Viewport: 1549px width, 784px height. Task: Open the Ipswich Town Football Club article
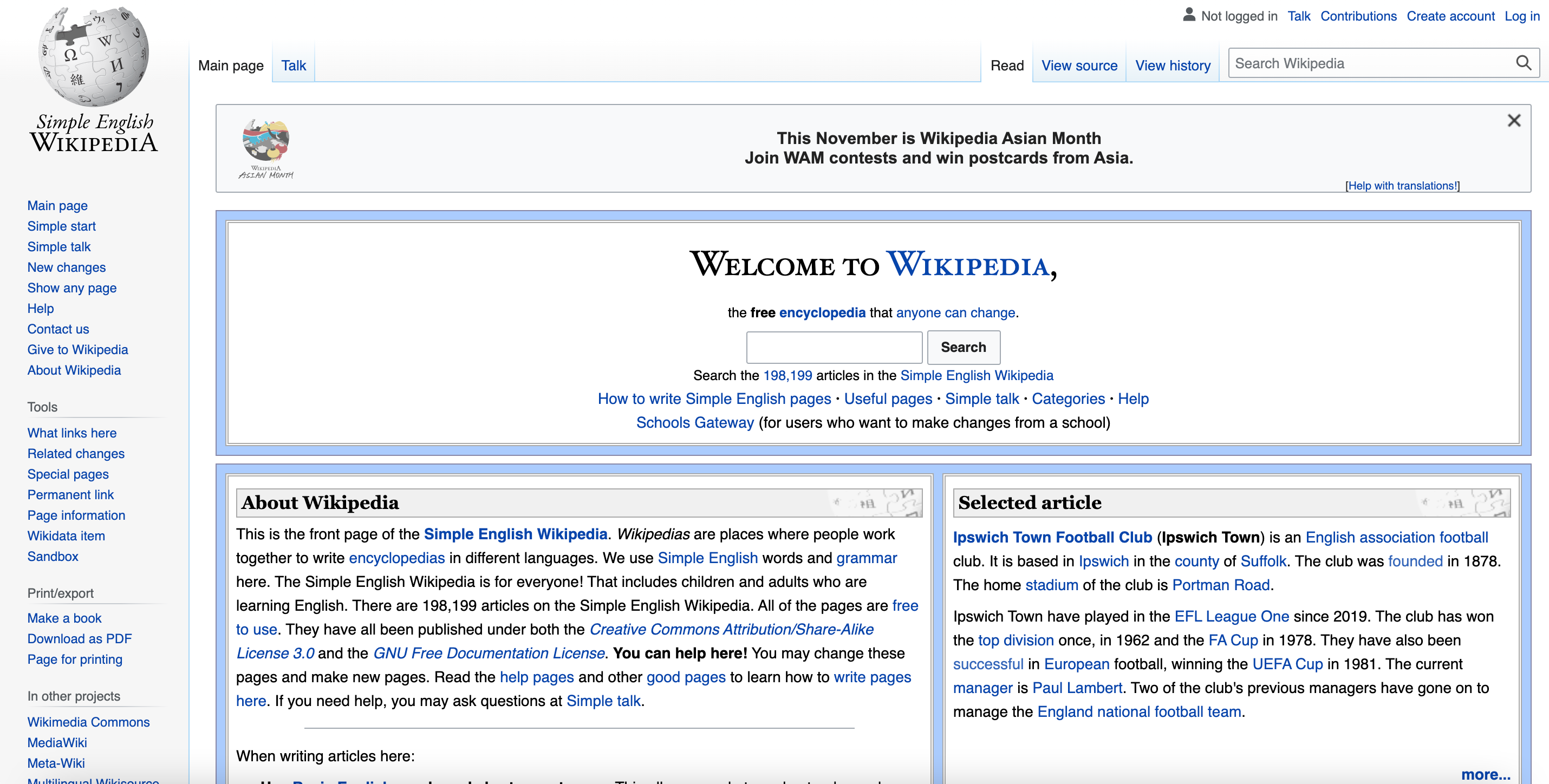1052,537
